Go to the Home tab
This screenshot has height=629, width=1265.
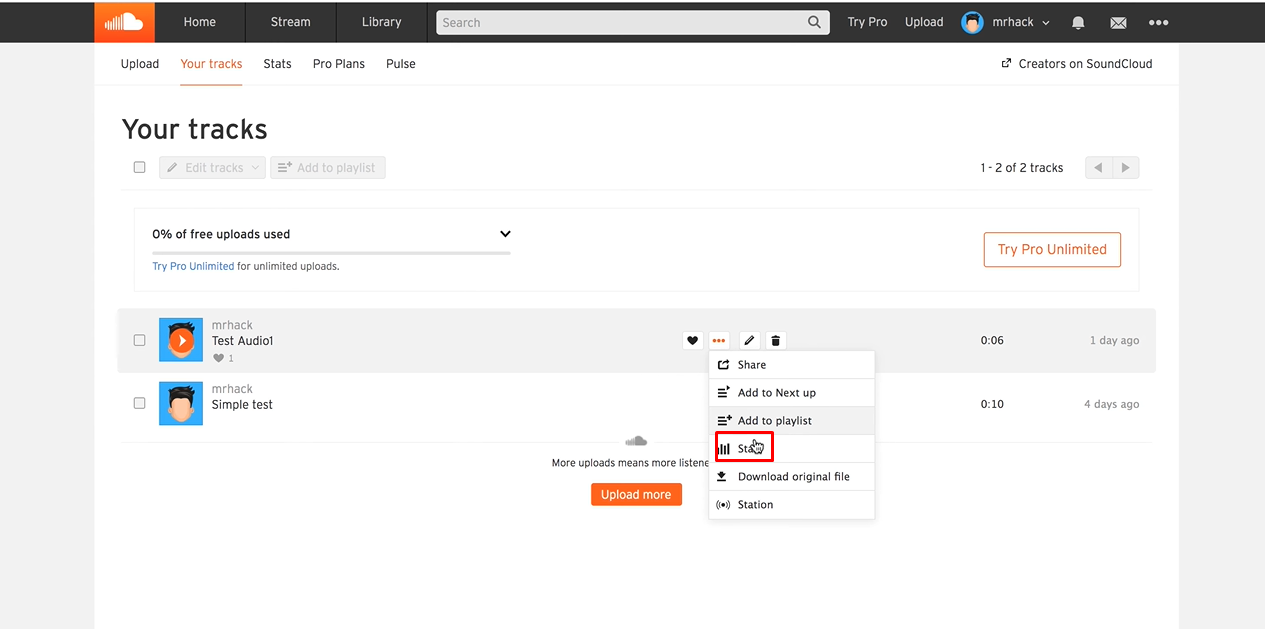point(200,22)
